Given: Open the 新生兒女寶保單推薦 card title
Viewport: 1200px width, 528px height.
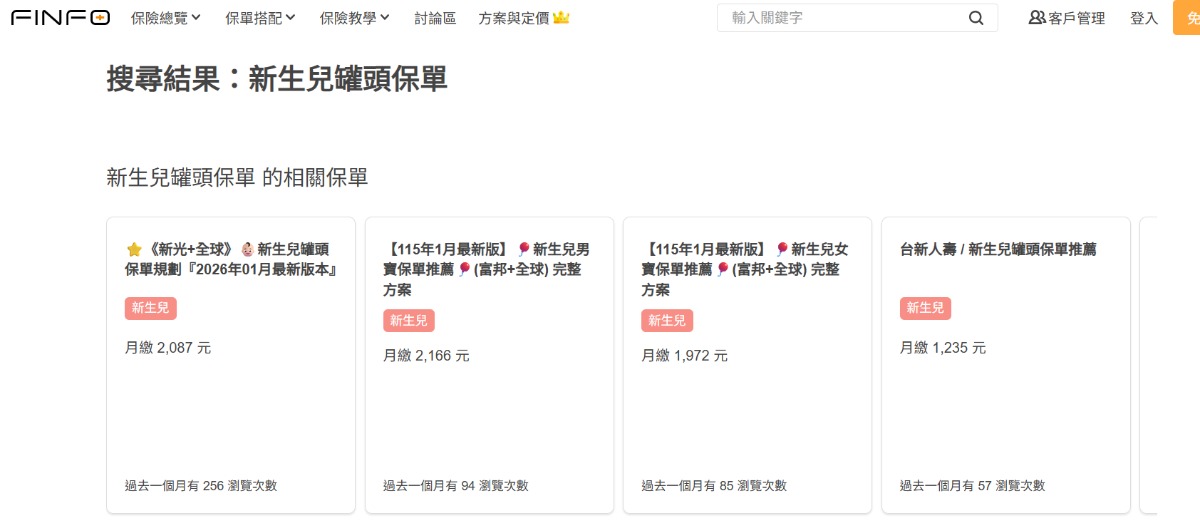Looking at the screenshot, I should coord(745,269).
